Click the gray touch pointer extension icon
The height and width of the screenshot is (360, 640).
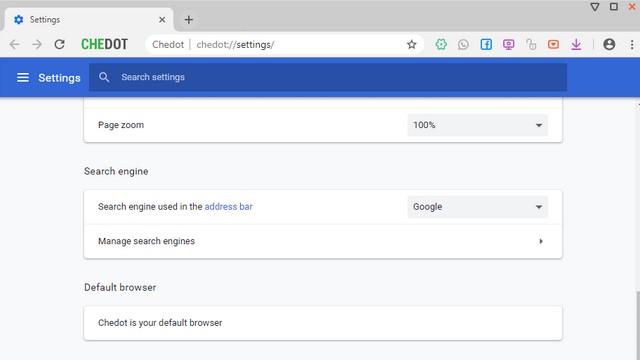(x=531, y=44)
